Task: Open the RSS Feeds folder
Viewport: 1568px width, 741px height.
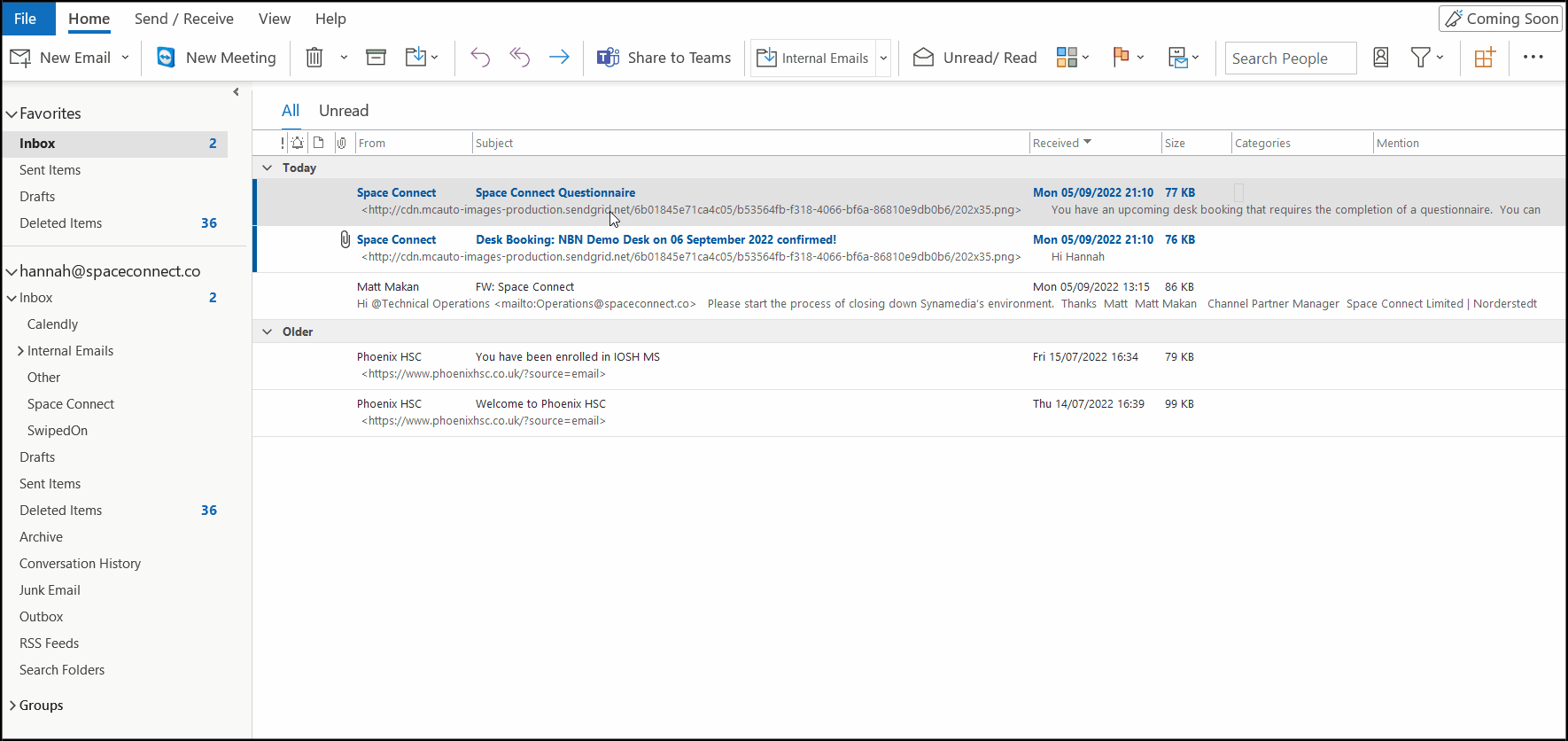Action: (x=49, y=643)
